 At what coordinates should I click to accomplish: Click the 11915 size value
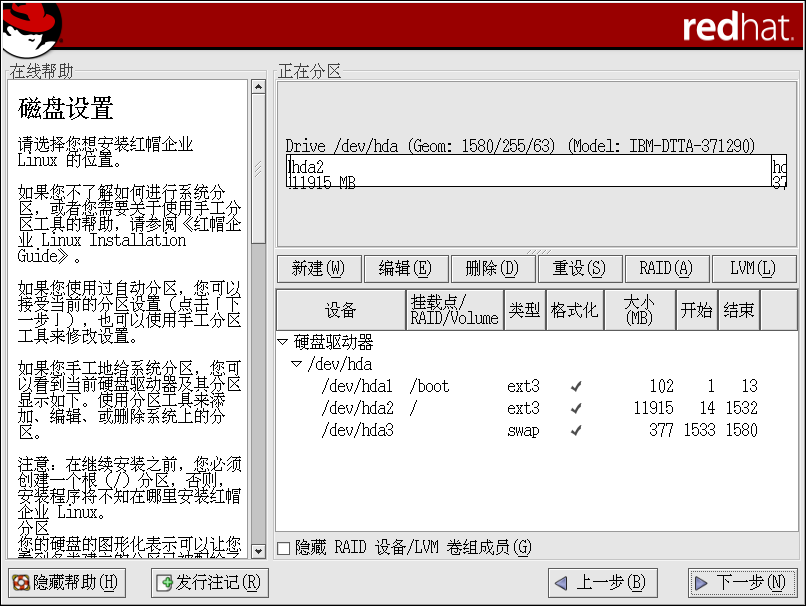[653, 408]
